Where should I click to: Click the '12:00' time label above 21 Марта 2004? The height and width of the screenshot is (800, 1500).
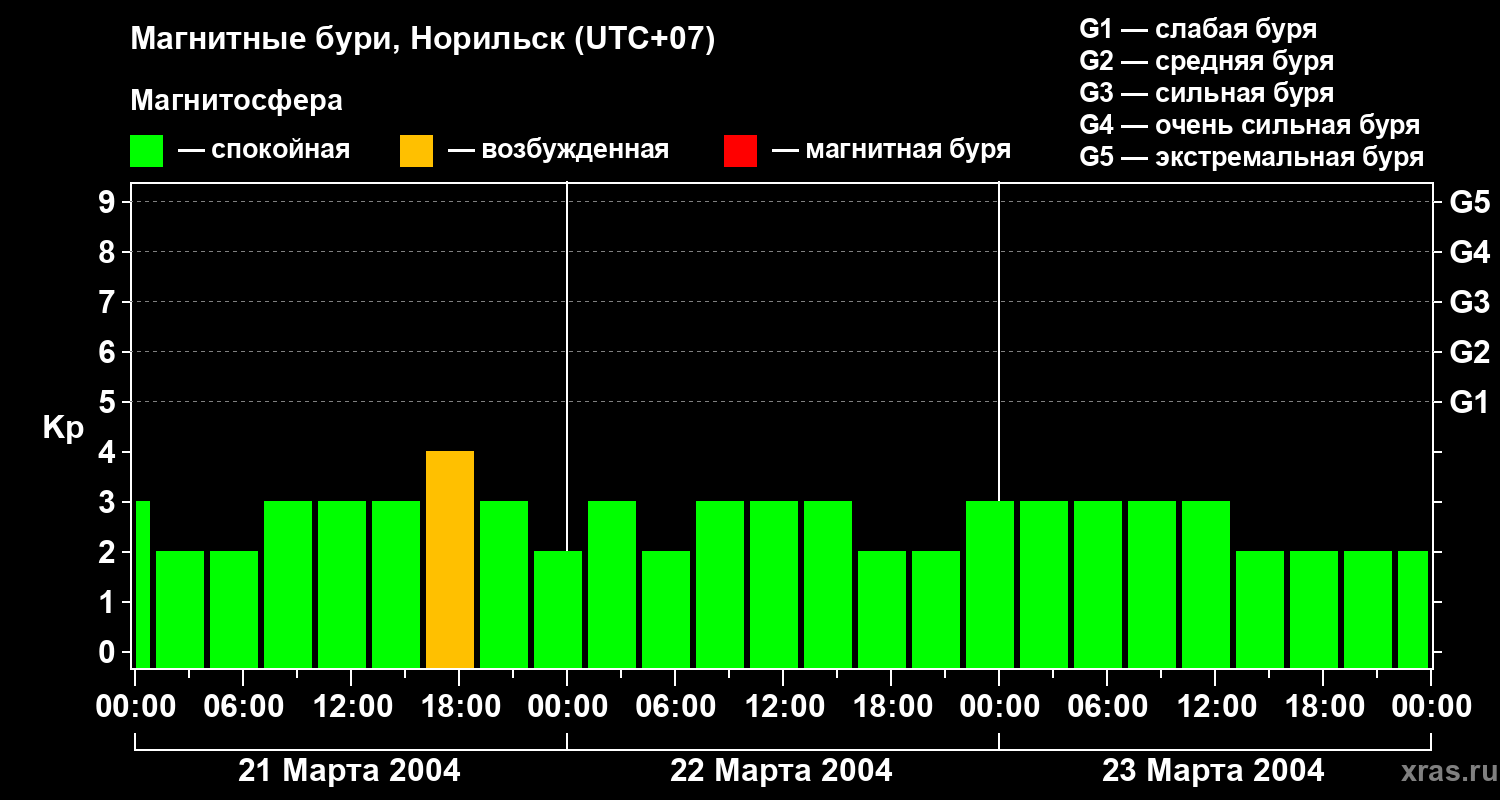[x=351, y=707]
